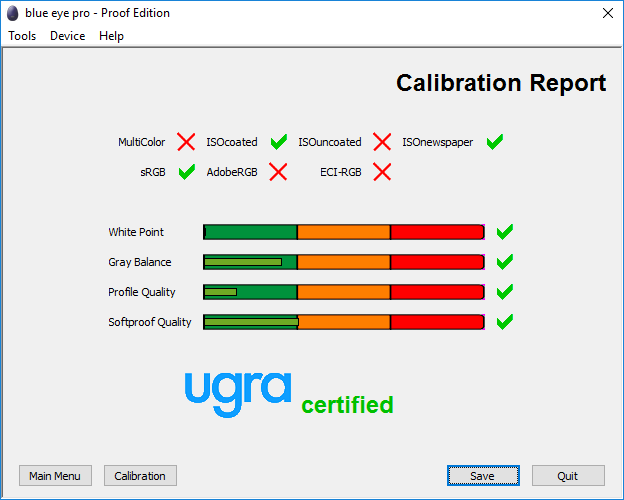Image resolution: width=624 pixels, height=500 pixels.
Task: Click the Gray Balance pass checkmark
Action: point(505,262)
